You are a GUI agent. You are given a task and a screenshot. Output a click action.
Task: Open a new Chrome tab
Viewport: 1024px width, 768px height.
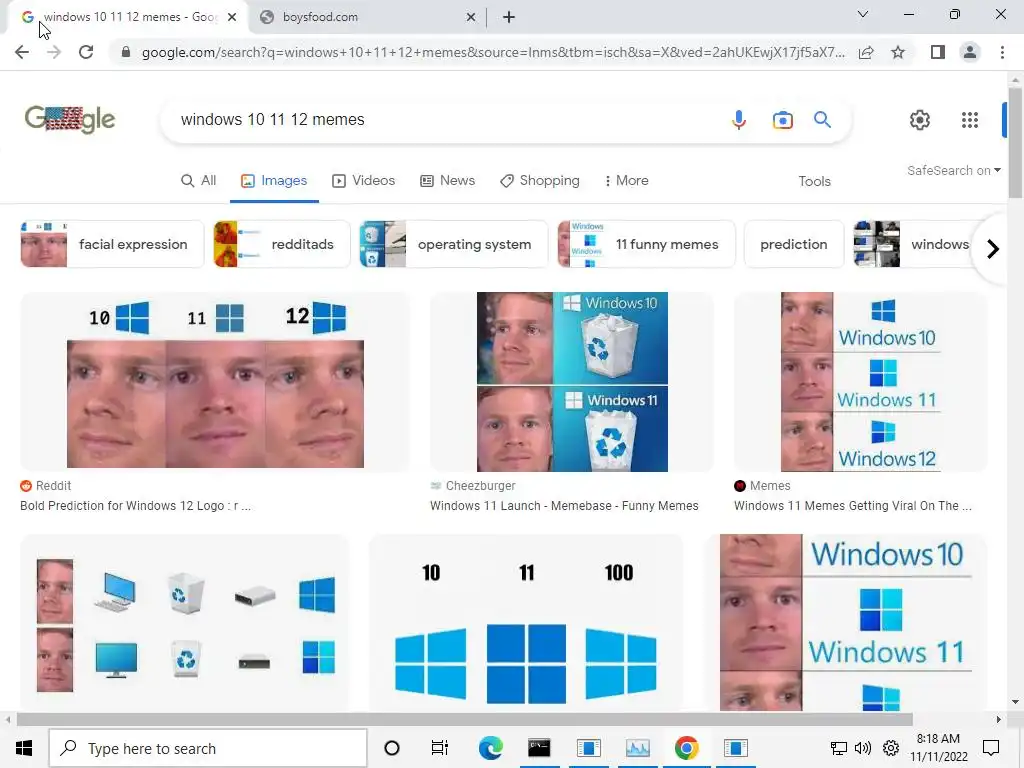[509, 18]
